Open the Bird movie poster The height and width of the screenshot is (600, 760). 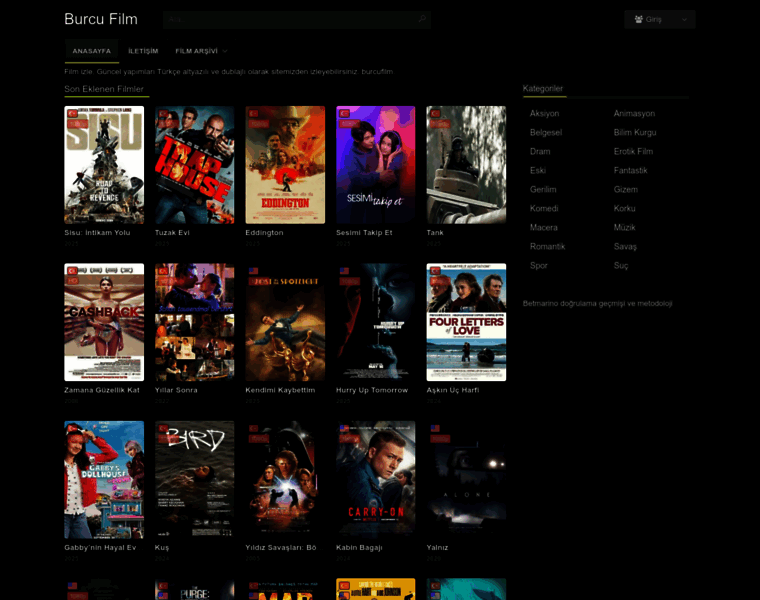pos(194,480)
